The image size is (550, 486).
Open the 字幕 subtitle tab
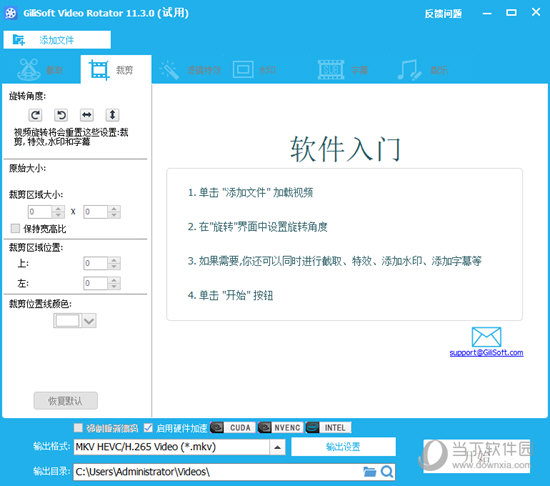tap(343, 70)
